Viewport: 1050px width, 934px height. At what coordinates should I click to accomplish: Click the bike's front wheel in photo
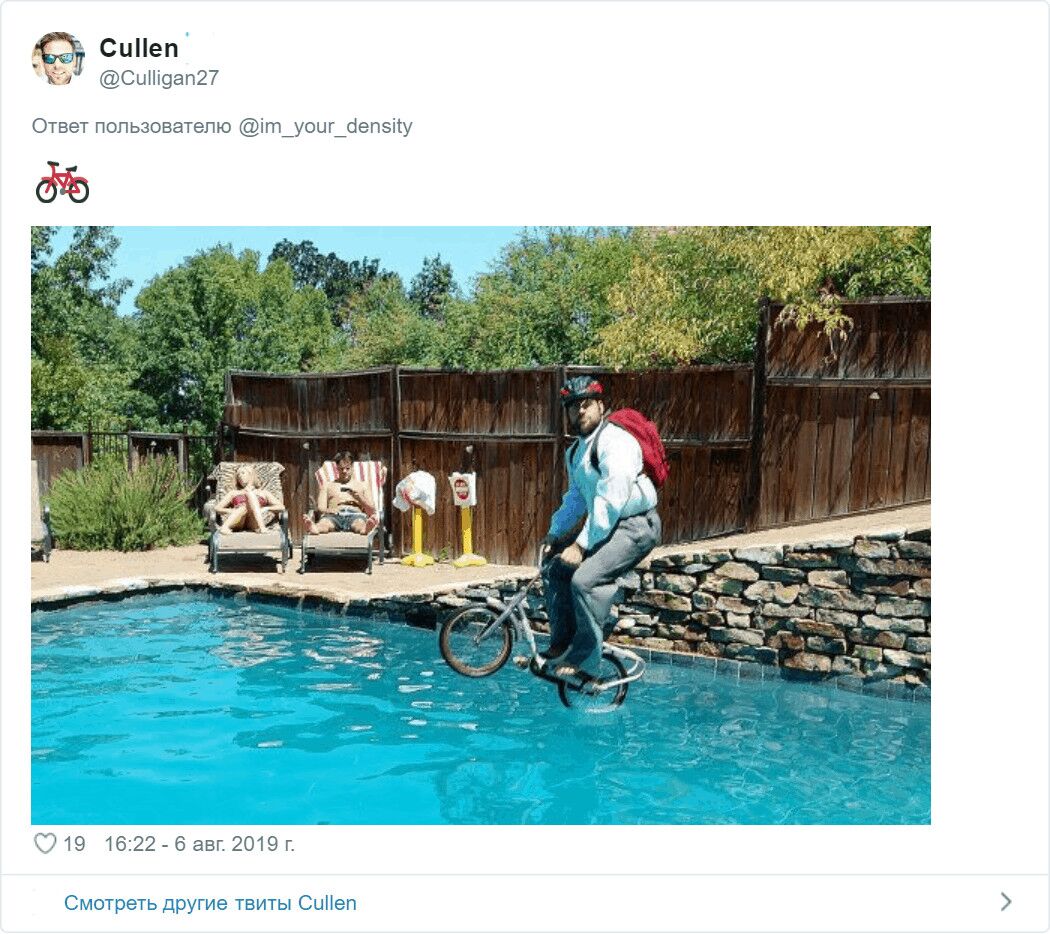[475, 641]
